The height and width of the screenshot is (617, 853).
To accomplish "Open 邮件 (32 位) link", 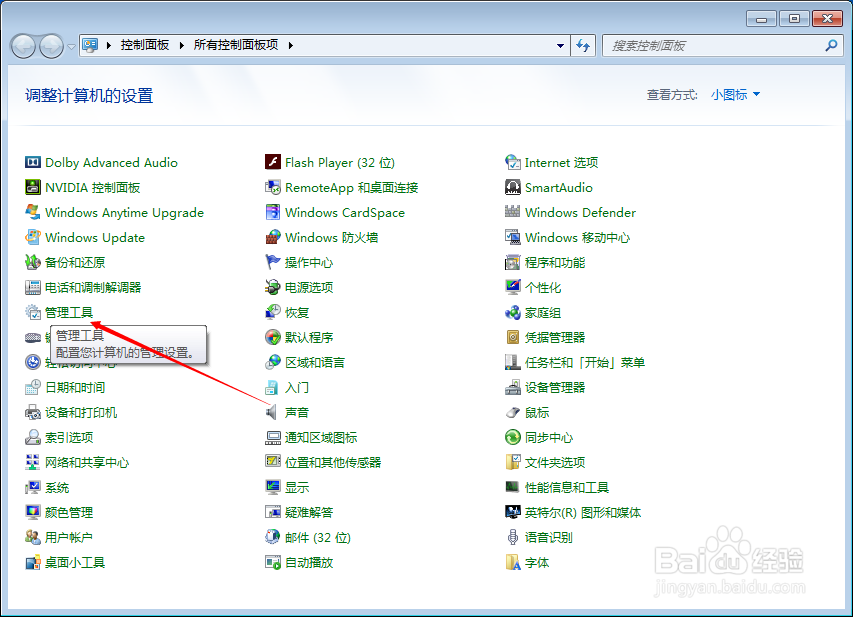I will pos(318,538).
